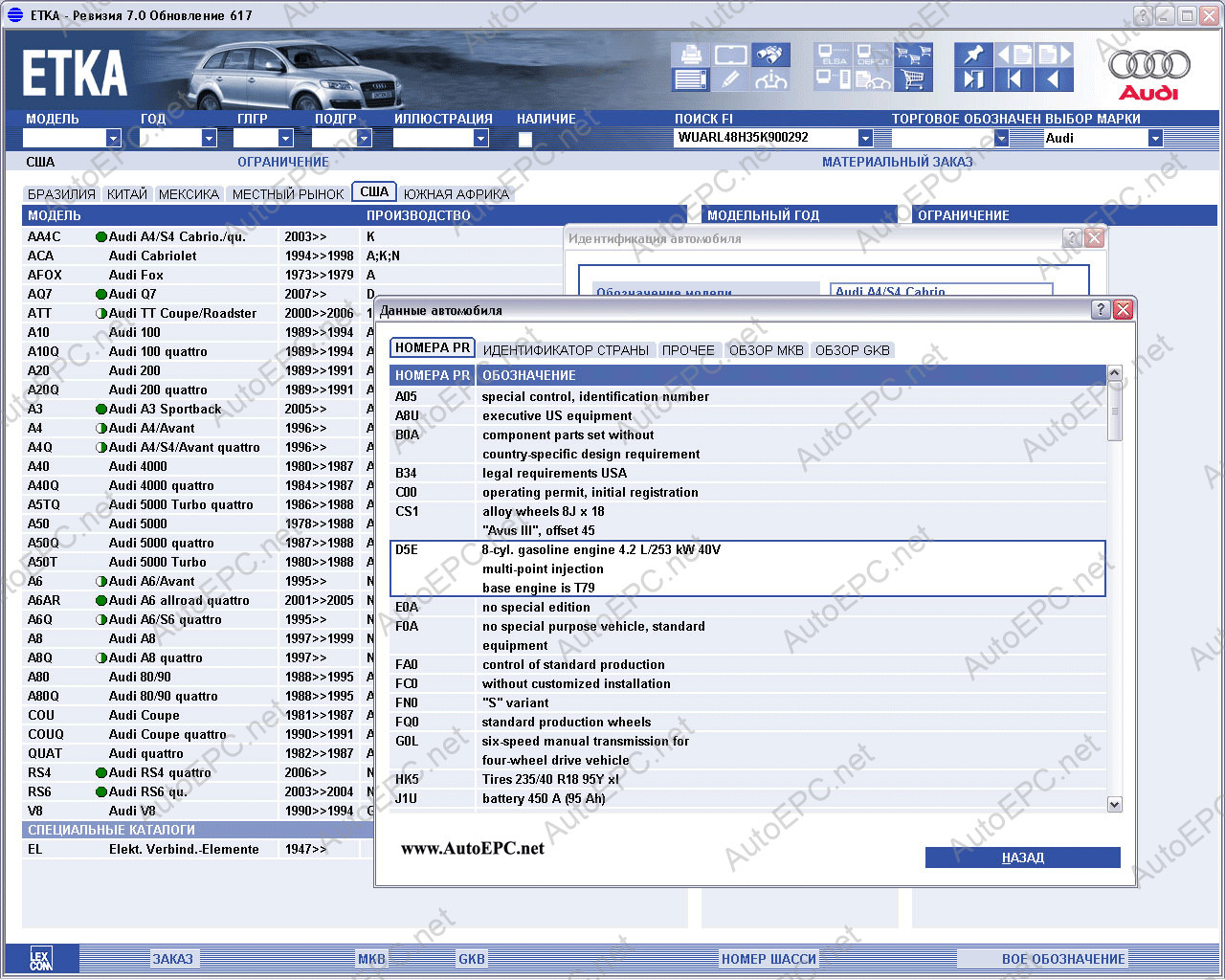Launch the ELSA link icon

833,55
